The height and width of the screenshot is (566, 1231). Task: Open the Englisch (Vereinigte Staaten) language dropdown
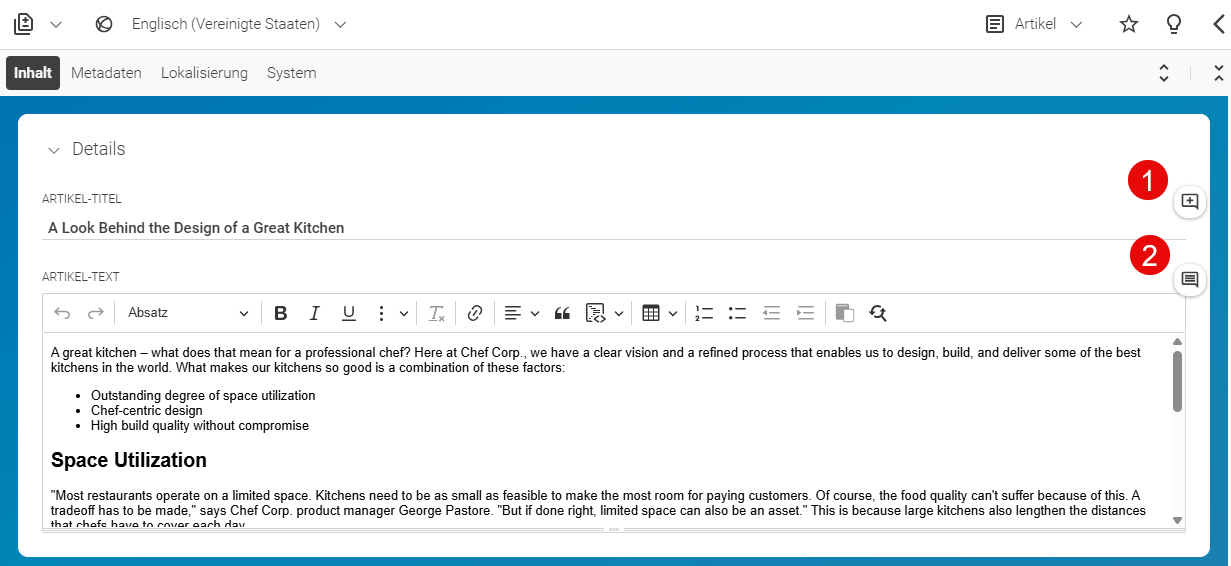click(226, 24)
